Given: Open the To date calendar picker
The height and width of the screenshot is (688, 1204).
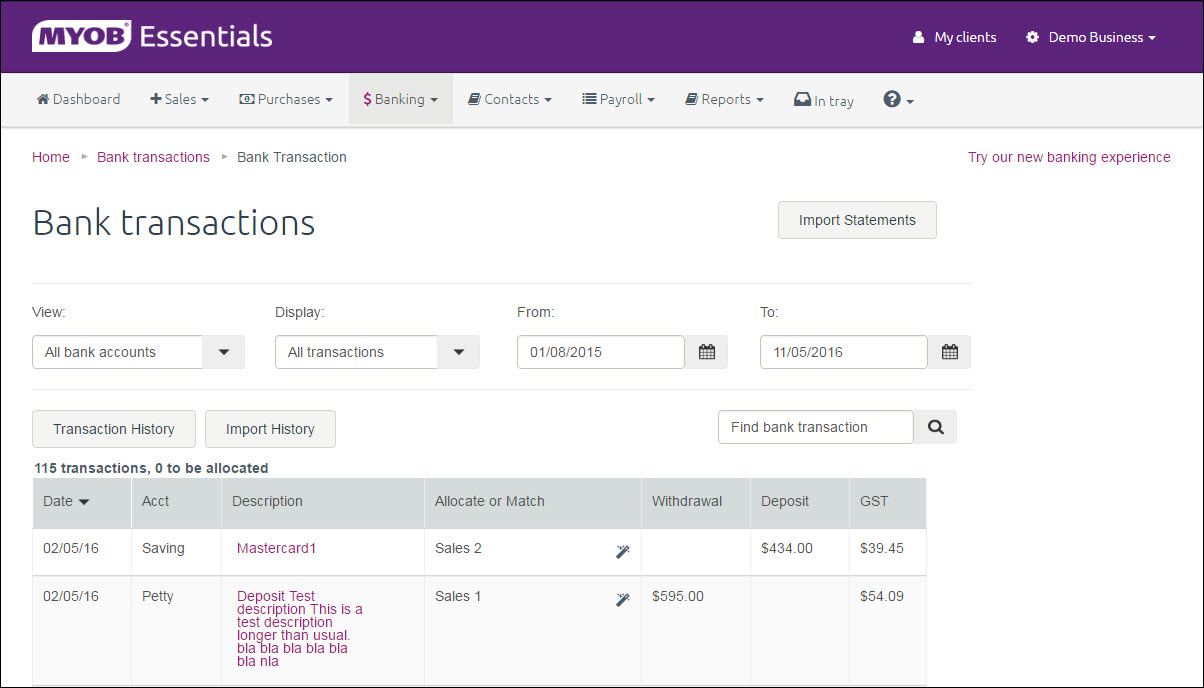Looking at the screenshot, I should click(x=950, y=352).
